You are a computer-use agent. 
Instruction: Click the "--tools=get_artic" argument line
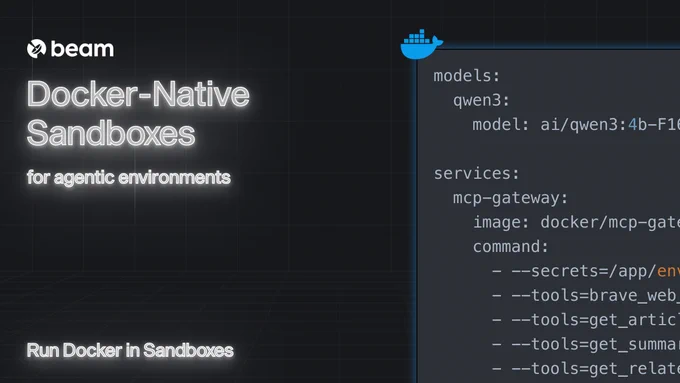[x=586, y=320]
